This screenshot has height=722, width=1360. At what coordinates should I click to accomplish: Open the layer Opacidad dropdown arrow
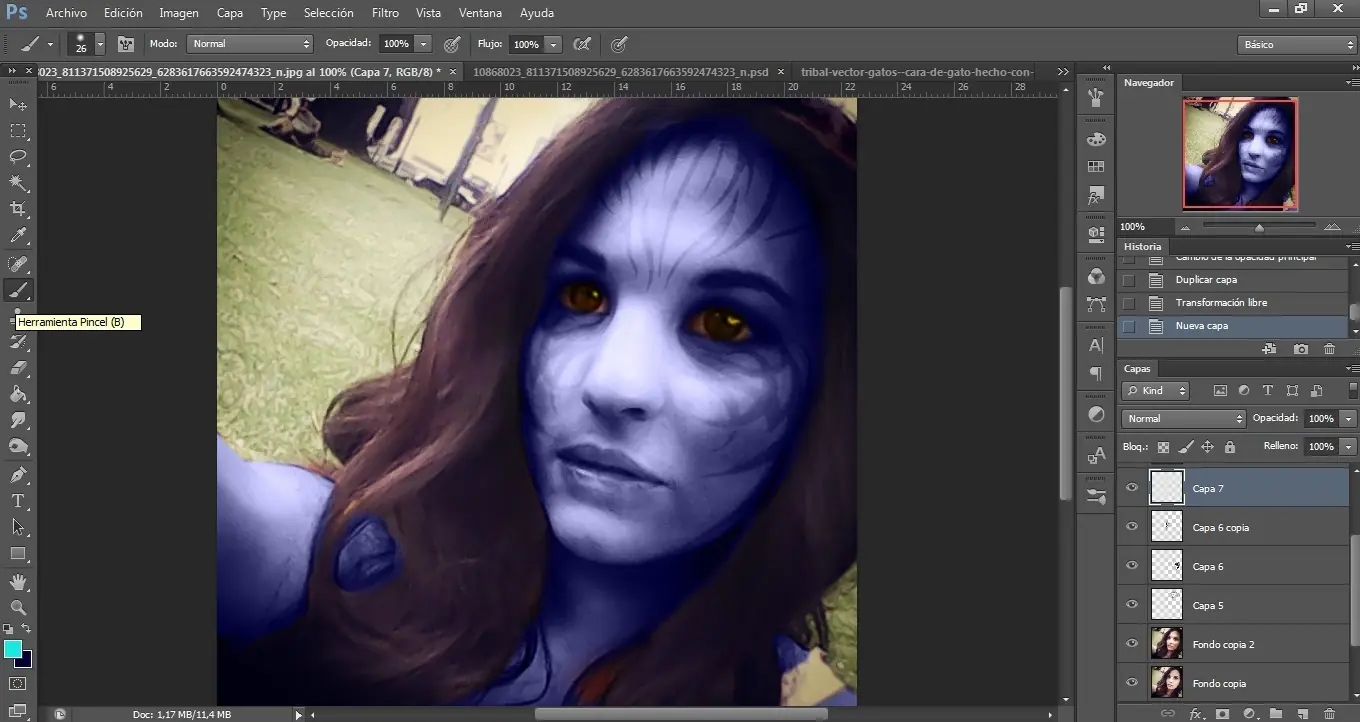[x=1349, y=419]
